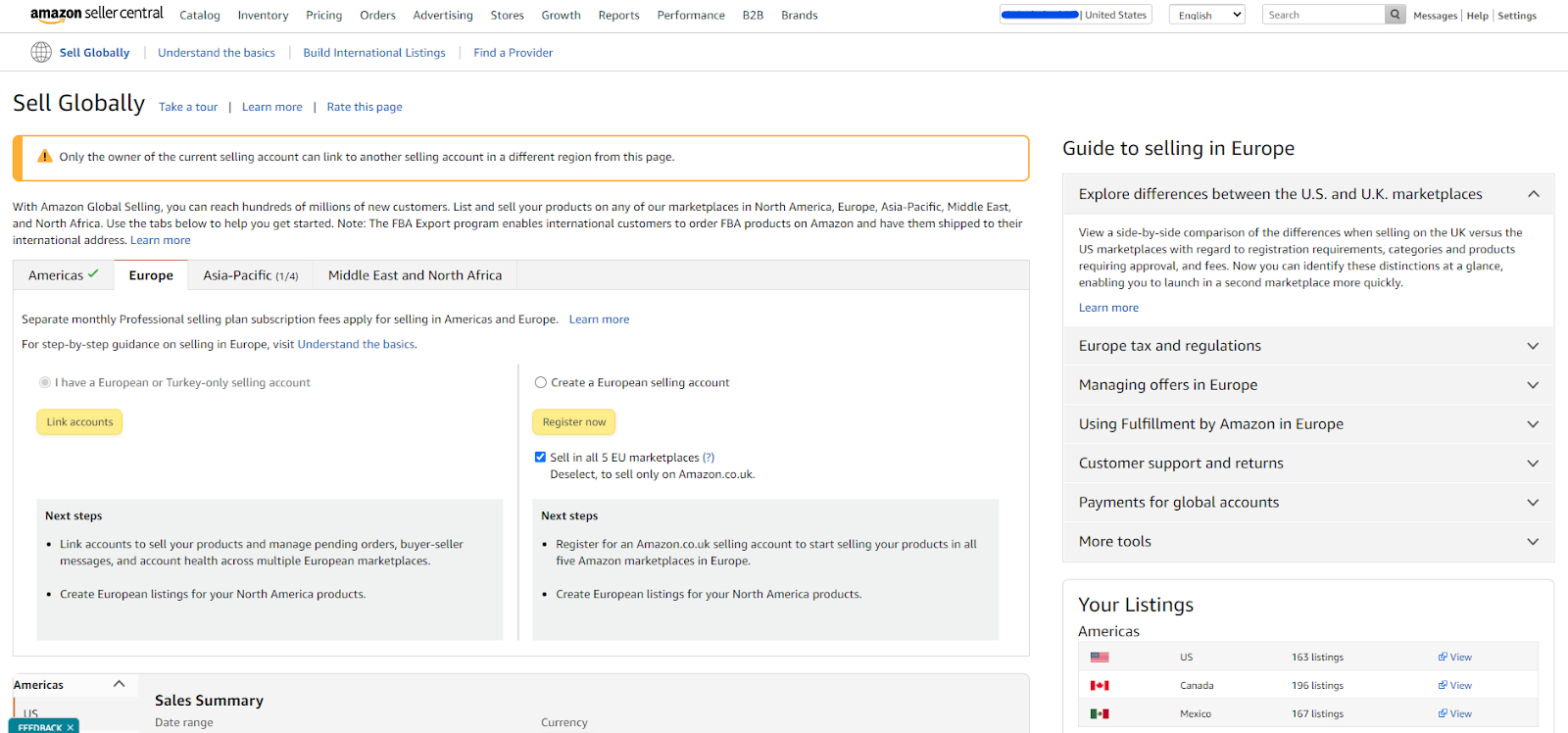Screen dimensions: 1568x733
Task: Click the Amazon Seller Central logo
Action: pos(97,14)
